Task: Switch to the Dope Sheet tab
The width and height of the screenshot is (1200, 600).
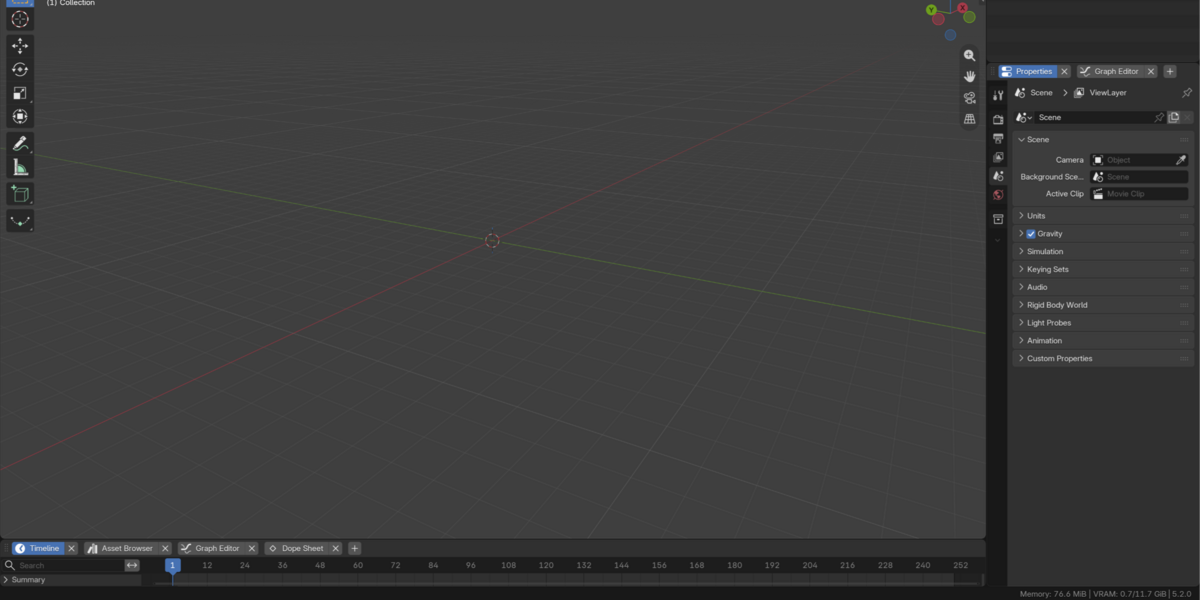Action: tap(302, 548)
